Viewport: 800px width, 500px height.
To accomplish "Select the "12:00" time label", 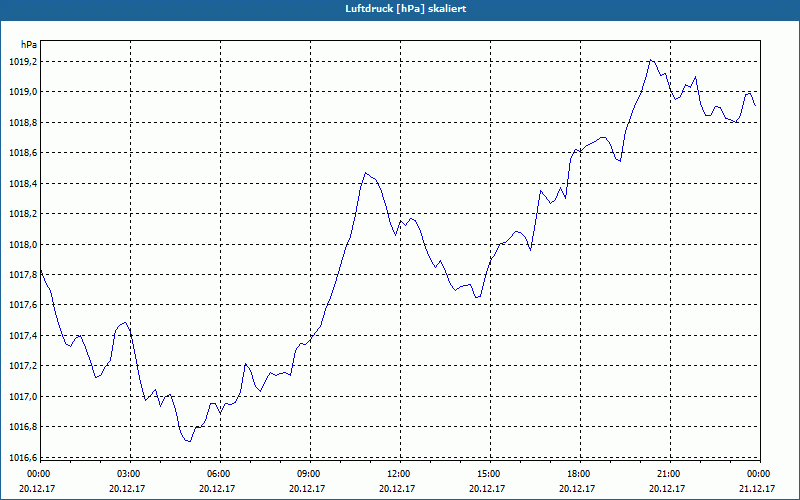I will [x=399, y=474].
